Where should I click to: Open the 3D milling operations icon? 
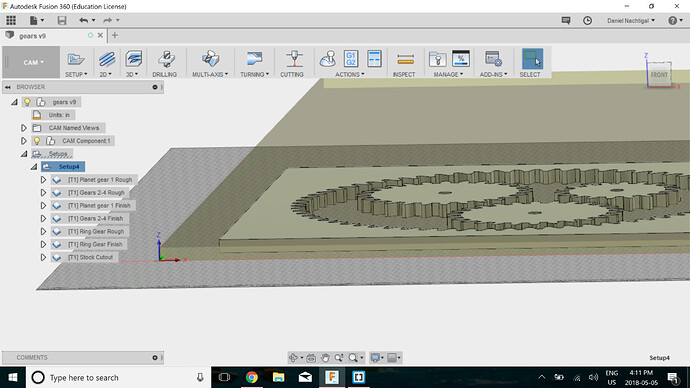click(x=133, y=59)
